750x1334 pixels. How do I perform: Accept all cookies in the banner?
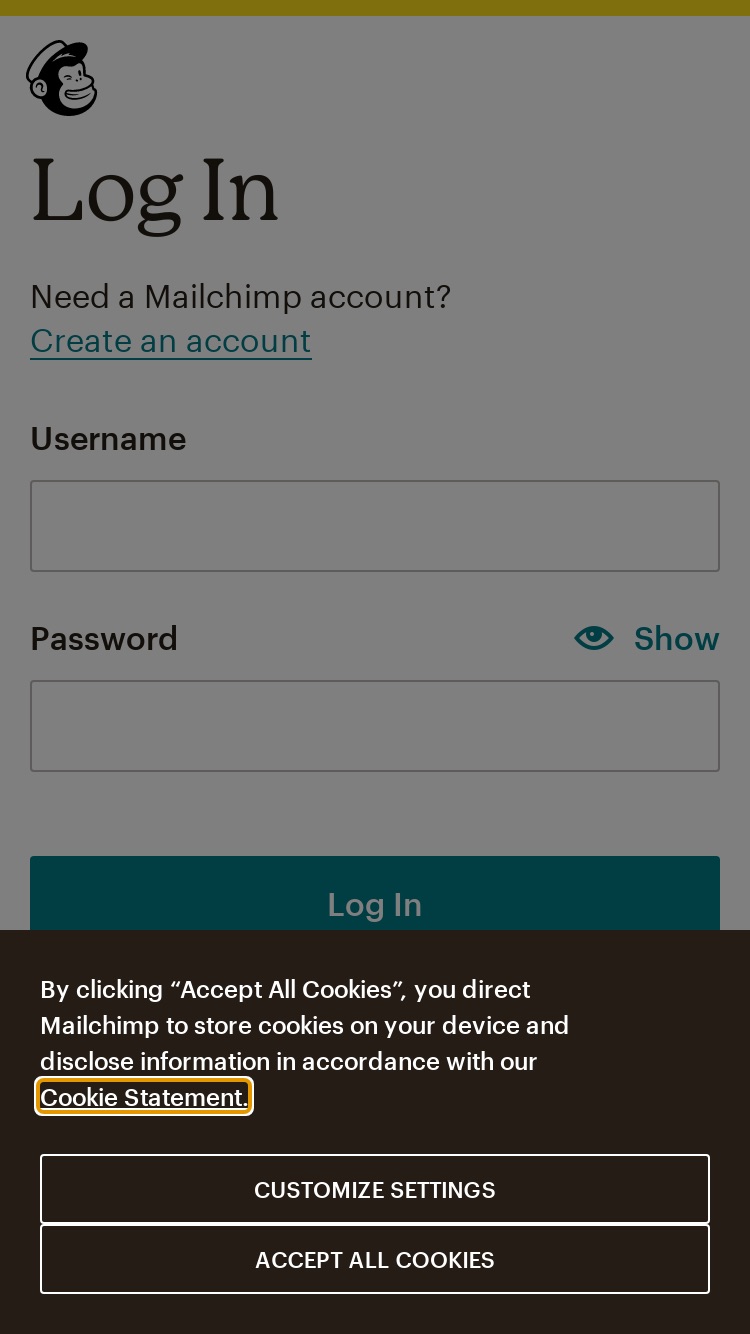click(375, 1259)
